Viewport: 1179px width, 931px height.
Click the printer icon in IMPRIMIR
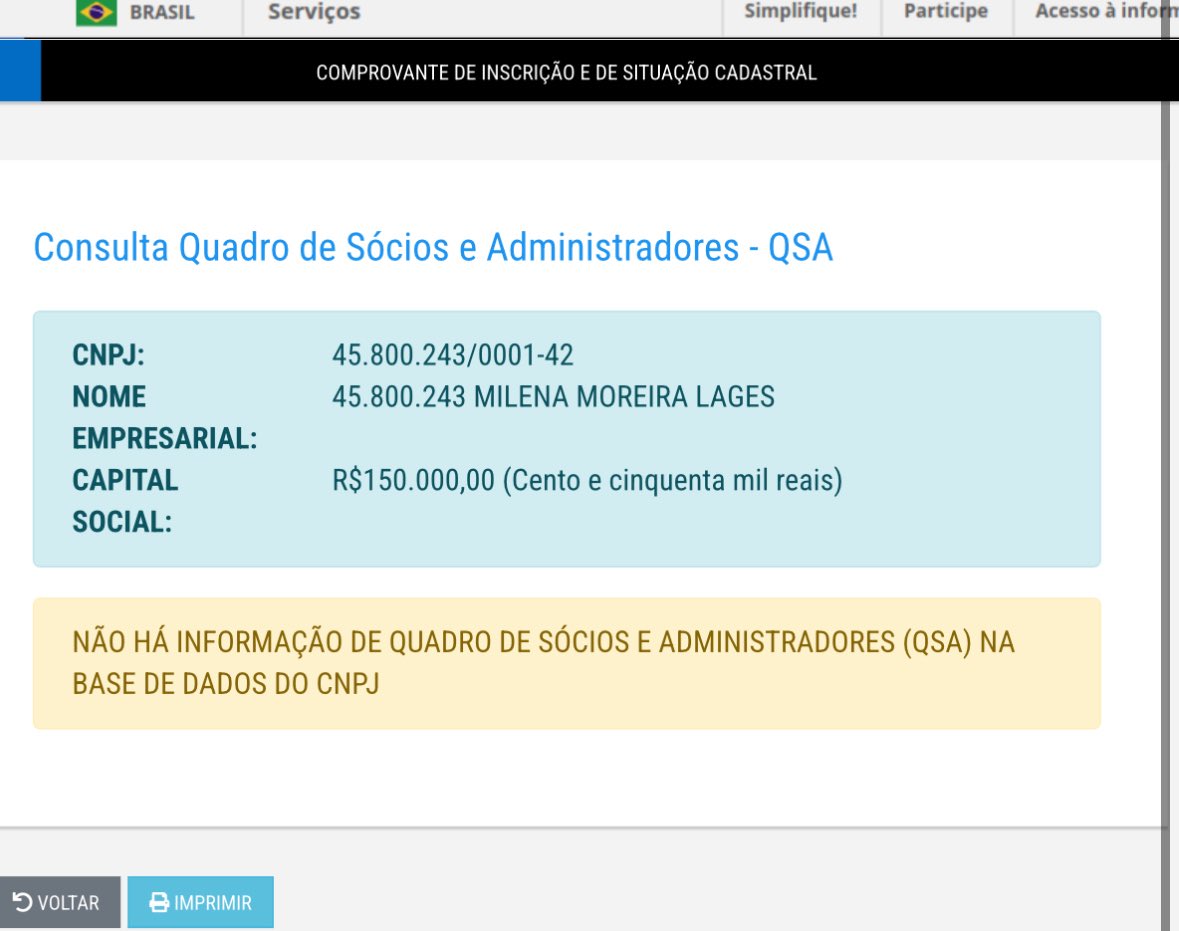tap(159, 902)
